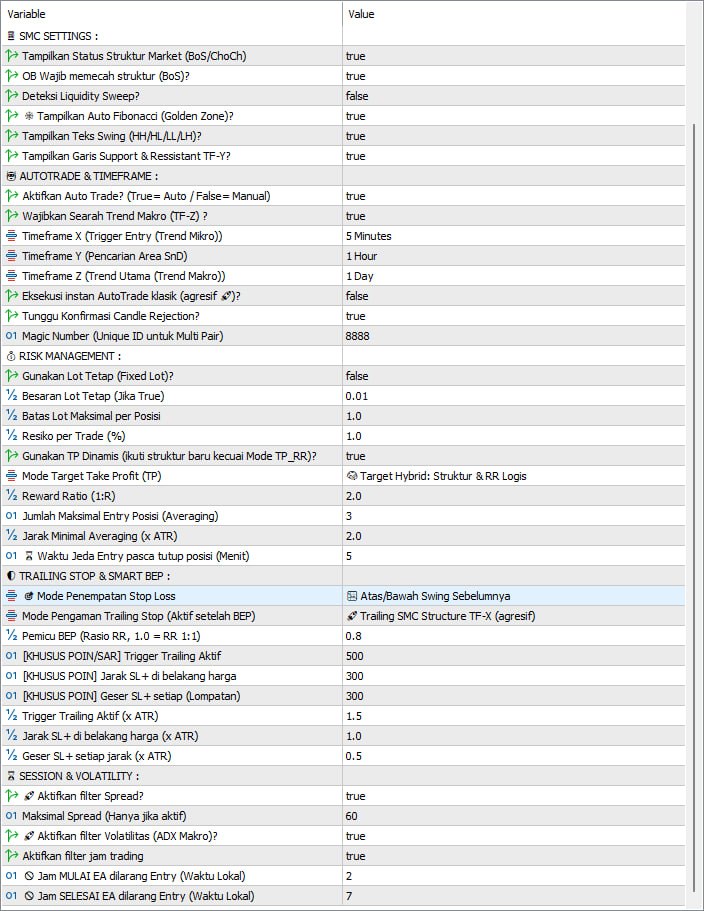Select the '[KHUSUS POIN] Jarak SL+ di belakang harga' label
The width and height of the screenshot is (704, 911).
click(129, 676)
